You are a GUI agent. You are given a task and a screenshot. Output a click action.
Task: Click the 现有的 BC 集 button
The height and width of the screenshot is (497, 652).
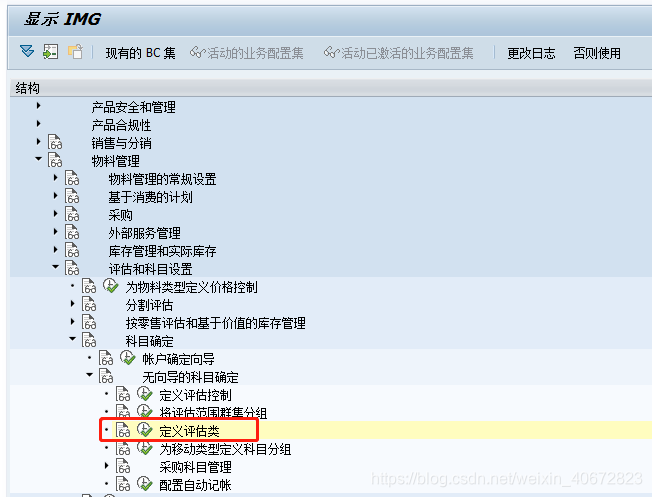[140, 53]
